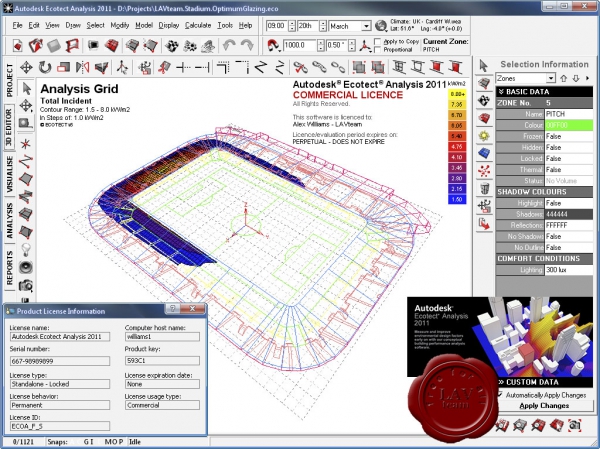The width and height of the screenshot is (600, 449).
Task: Switch to the REPORTS tab
Action: [x=10, y=268]
